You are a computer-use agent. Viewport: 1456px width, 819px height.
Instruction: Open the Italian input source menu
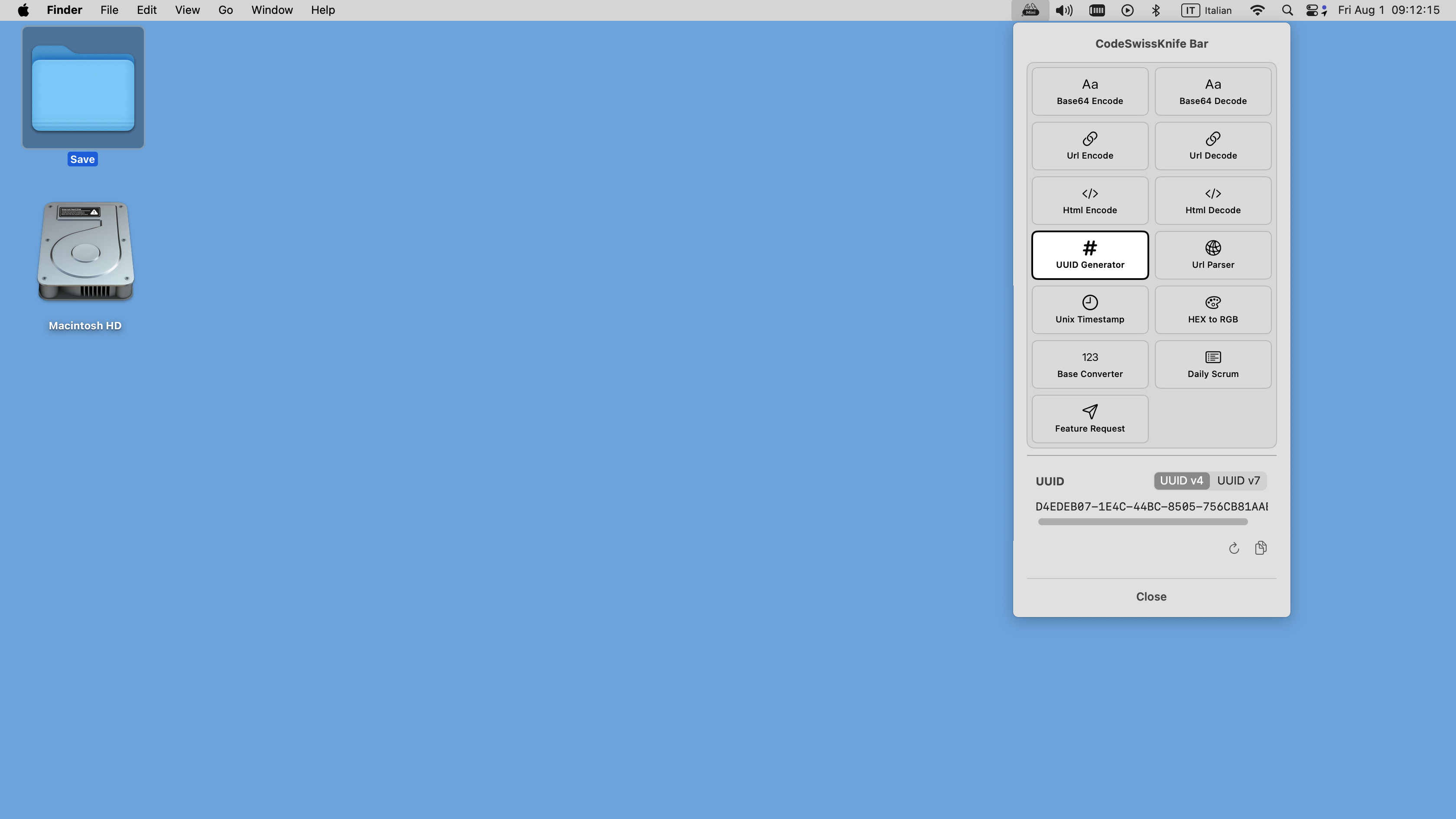click(x=1206, y=10)
